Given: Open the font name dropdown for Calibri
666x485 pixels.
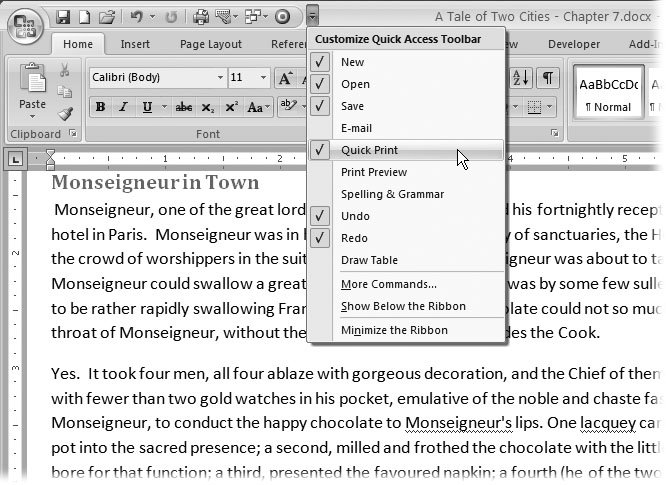Looking at the screenshot, I should 220,78.
